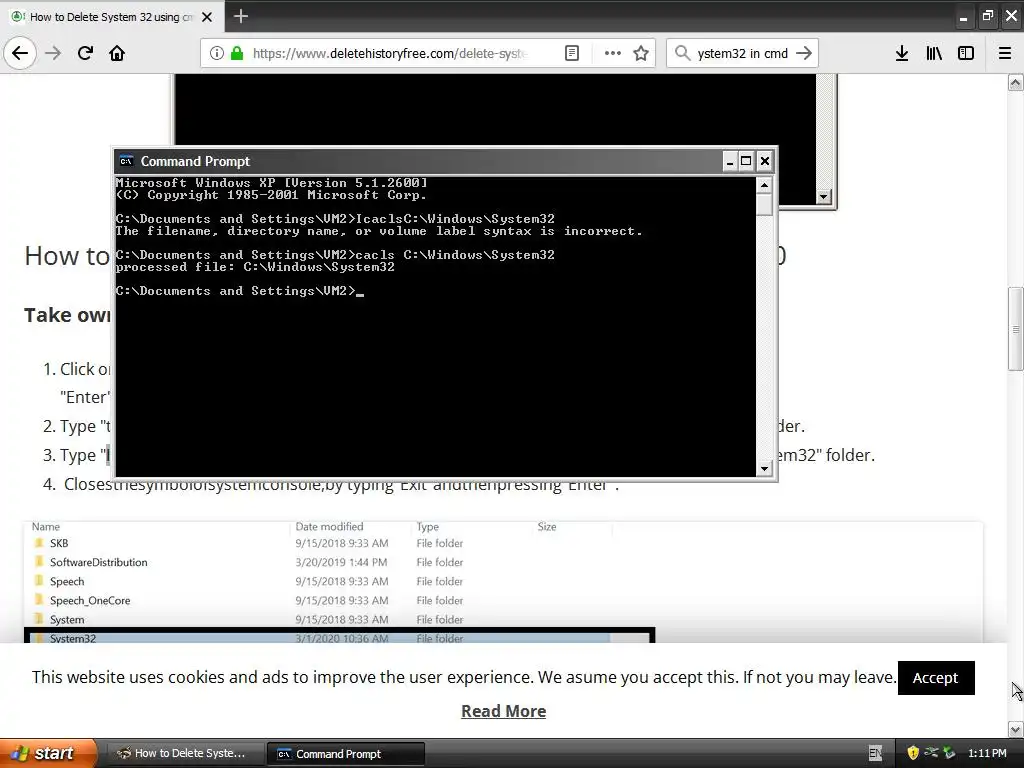Open the Library menu
This screenshot has width=1024, height=768.
pos(934,53)
